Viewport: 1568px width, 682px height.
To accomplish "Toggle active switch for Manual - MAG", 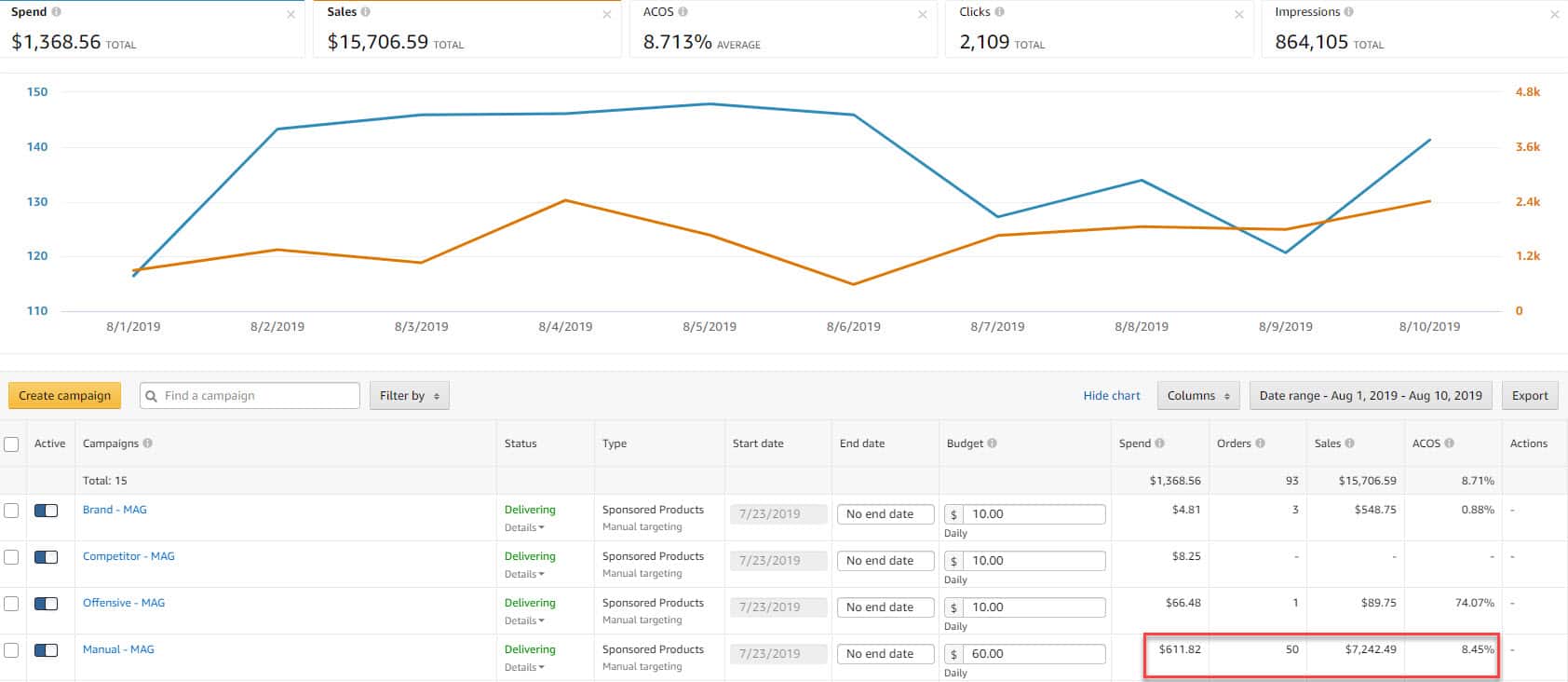I will 46,650.
